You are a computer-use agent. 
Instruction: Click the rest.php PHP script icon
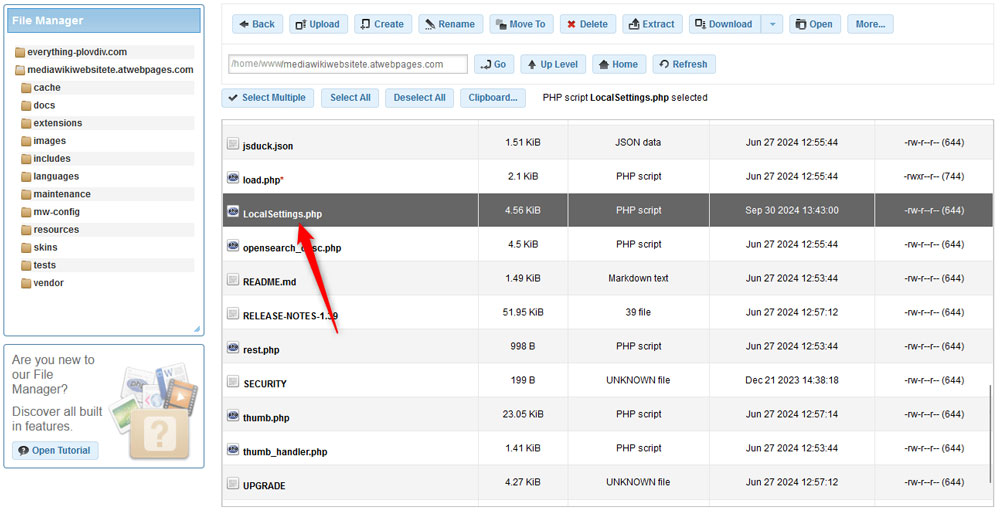click(233, 347)
